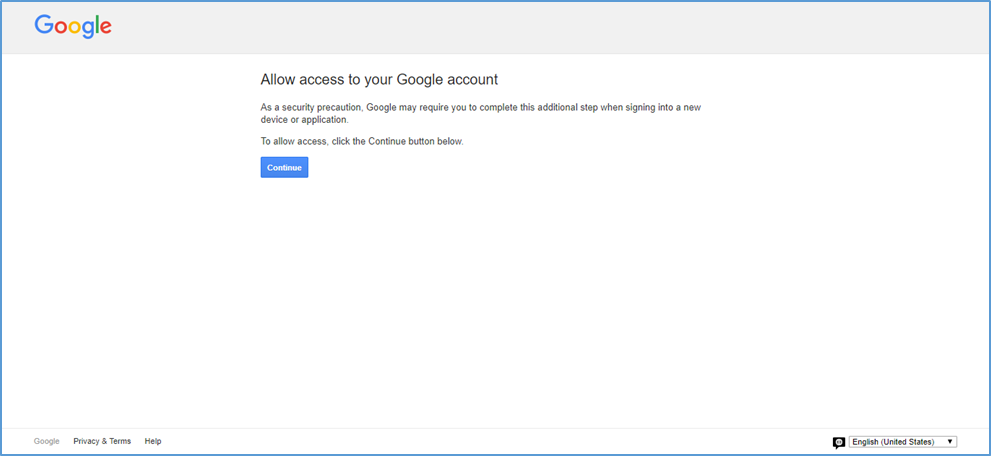Click the red letter e ending the logo

click(105, 29)
